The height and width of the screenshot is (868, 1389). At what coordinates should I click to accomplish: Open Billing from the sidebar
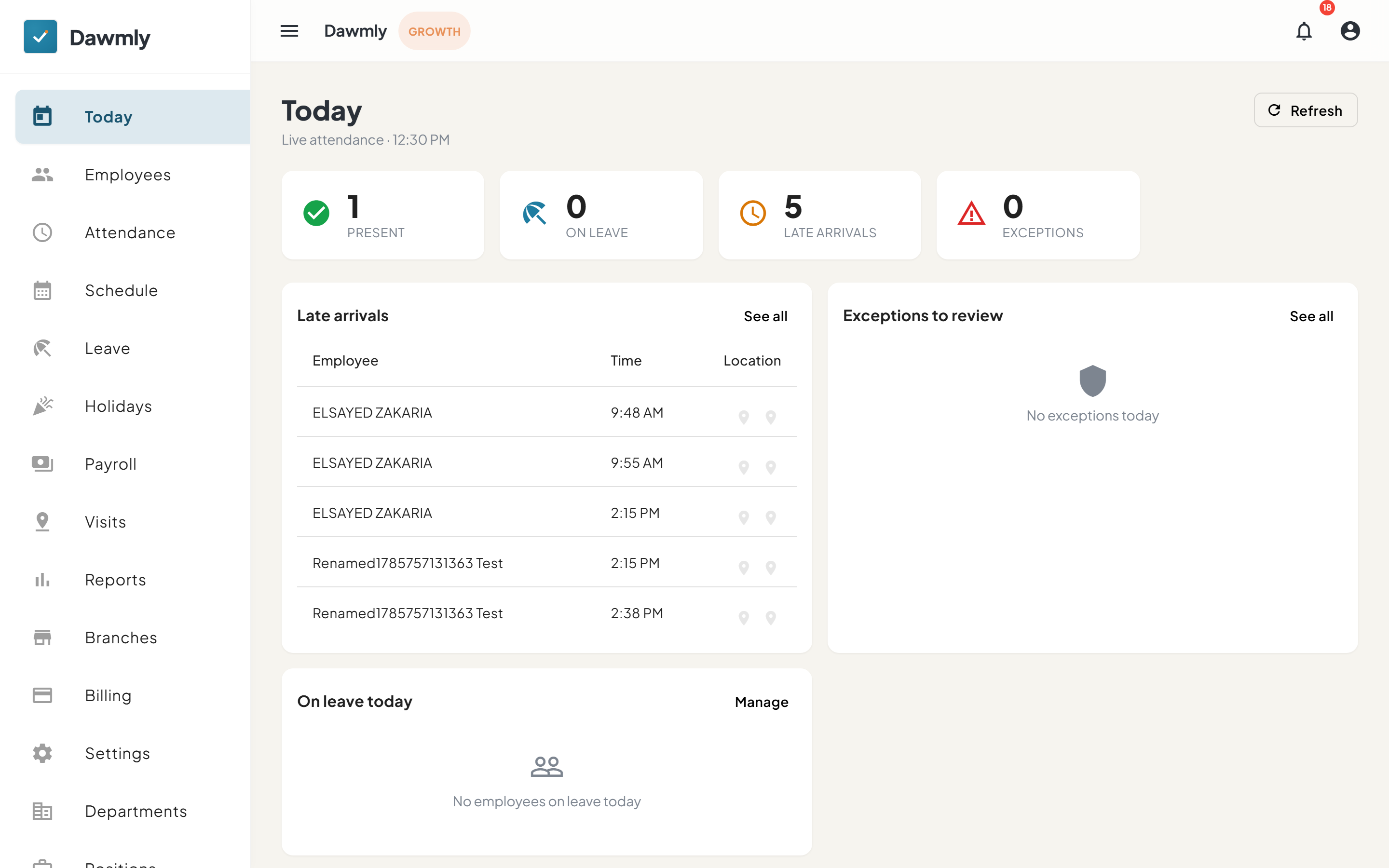tap(133, 695)
